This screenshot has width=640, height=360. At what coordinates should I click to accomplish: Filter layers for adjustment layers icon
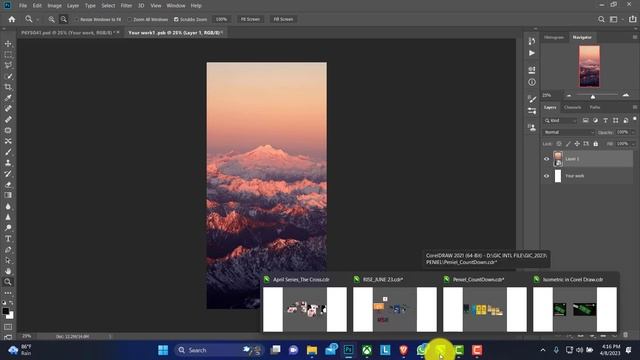point(595,120)
